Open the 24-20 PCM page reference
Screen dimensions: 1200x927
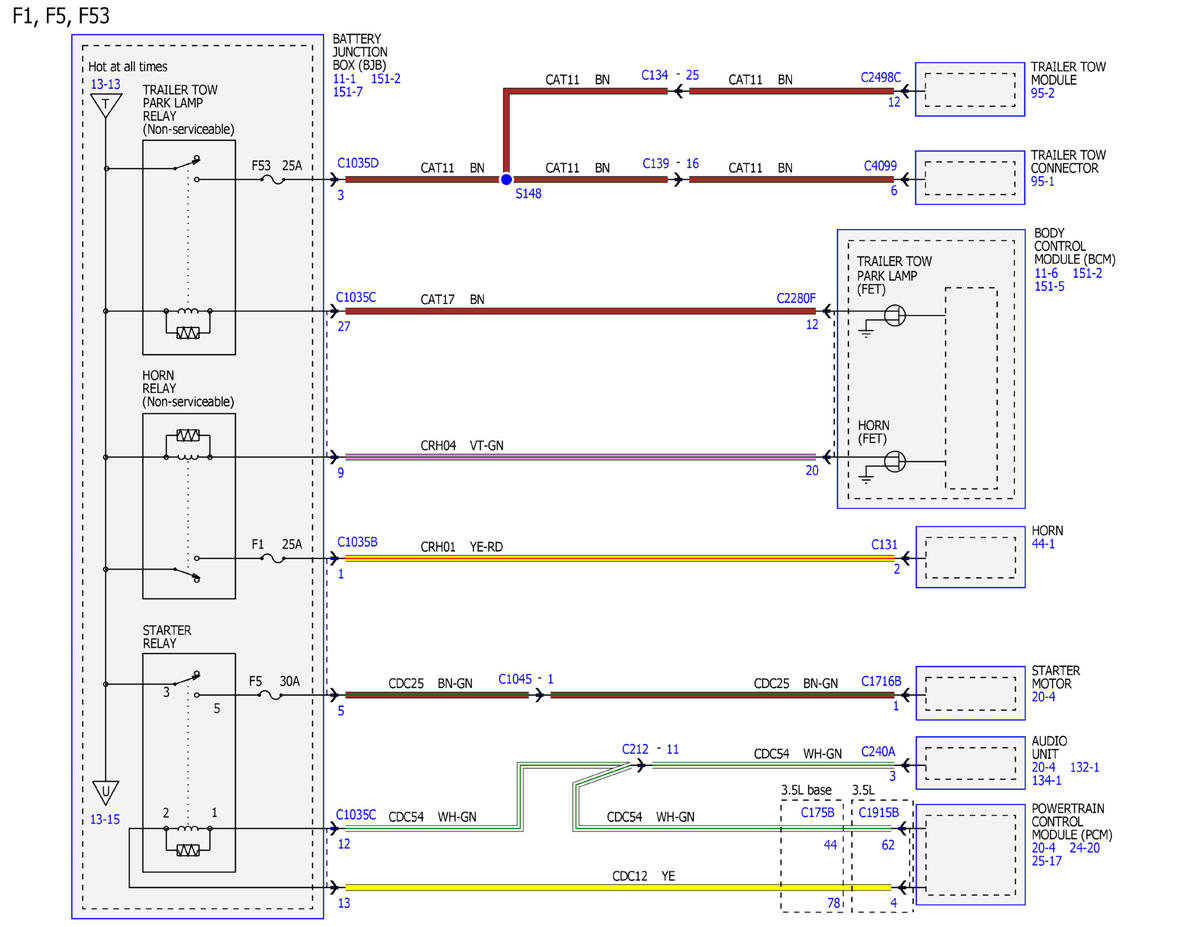[1085, 847]
